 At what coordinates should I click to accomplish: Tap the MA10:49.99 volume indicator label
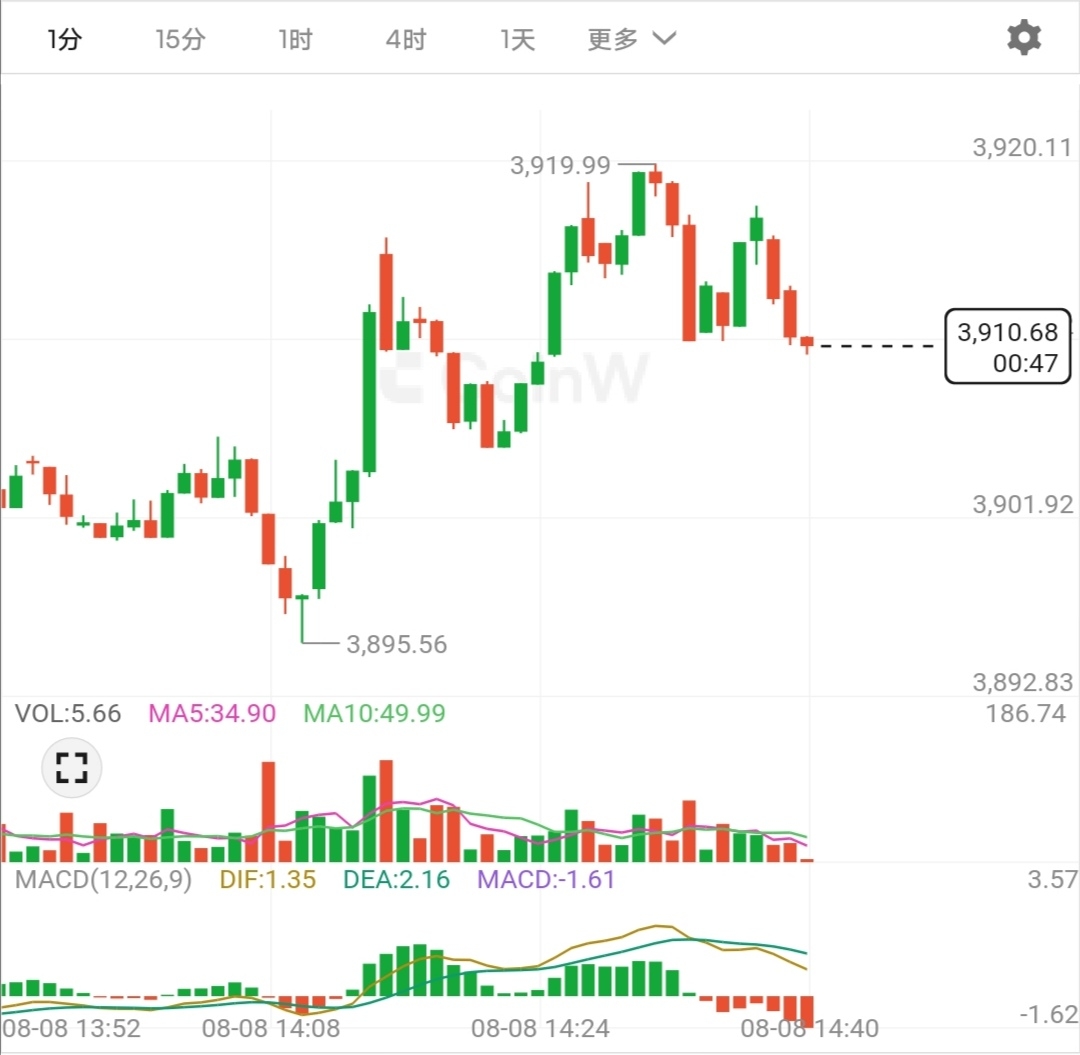click(374, 713)
